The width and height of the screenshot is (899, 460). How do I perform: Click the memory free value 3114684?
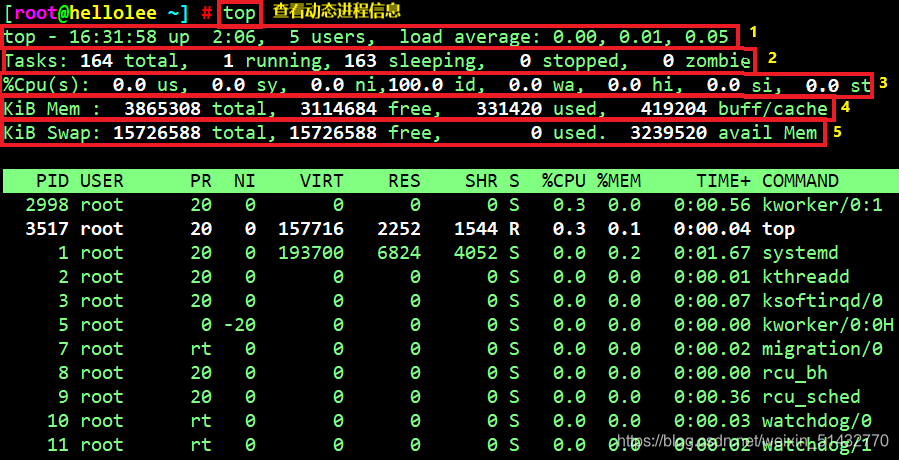(338, 109)
